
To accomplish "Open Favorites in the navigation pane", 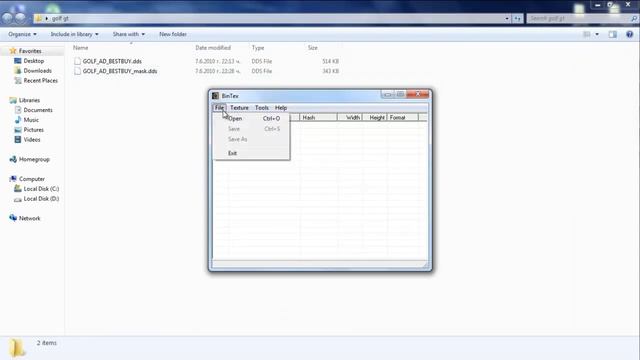I will coord(30,51).
